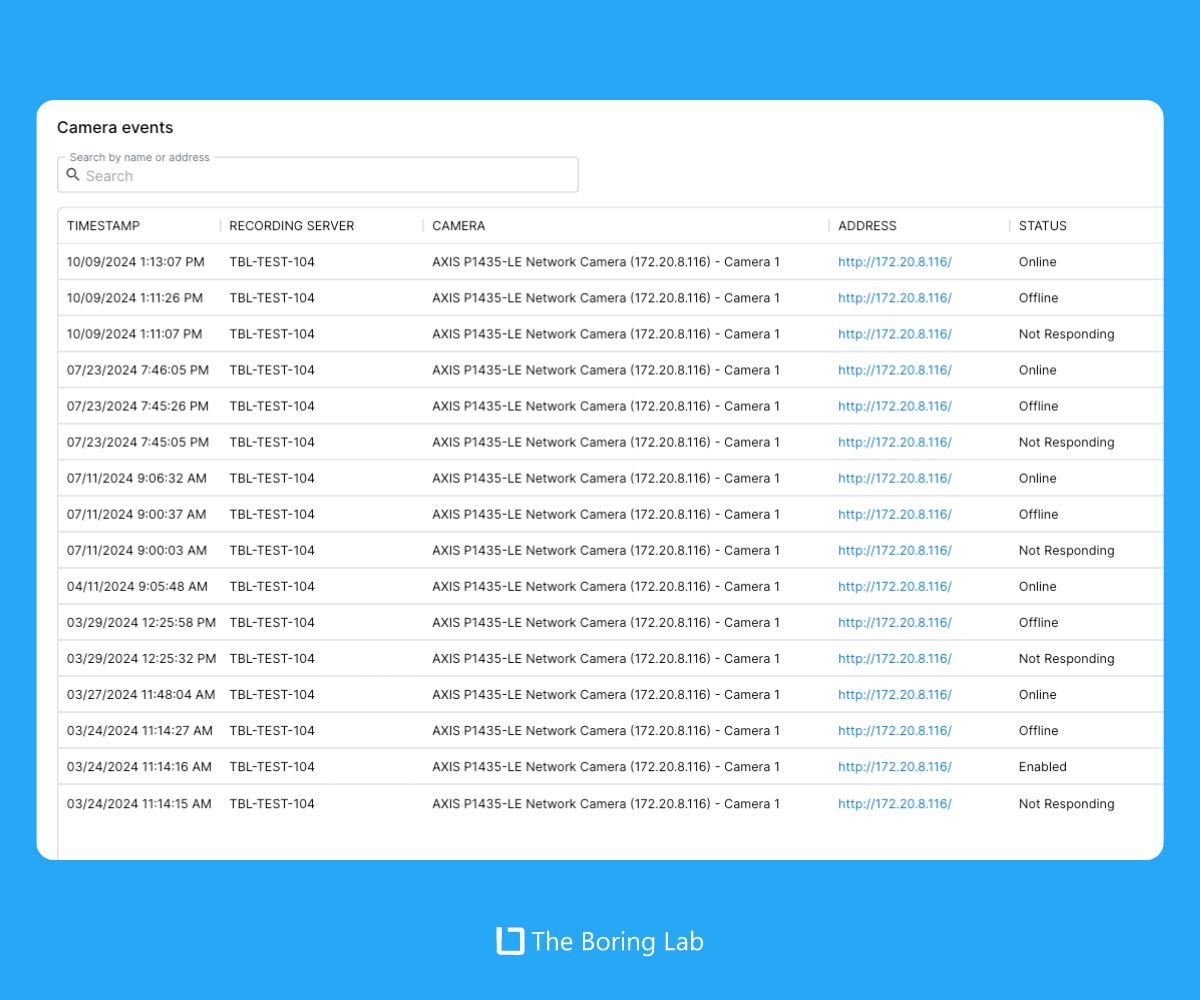Sort by the ADDRESS column header
The height and width of the screenshot is (1000, 1200).
click(867, 226)
